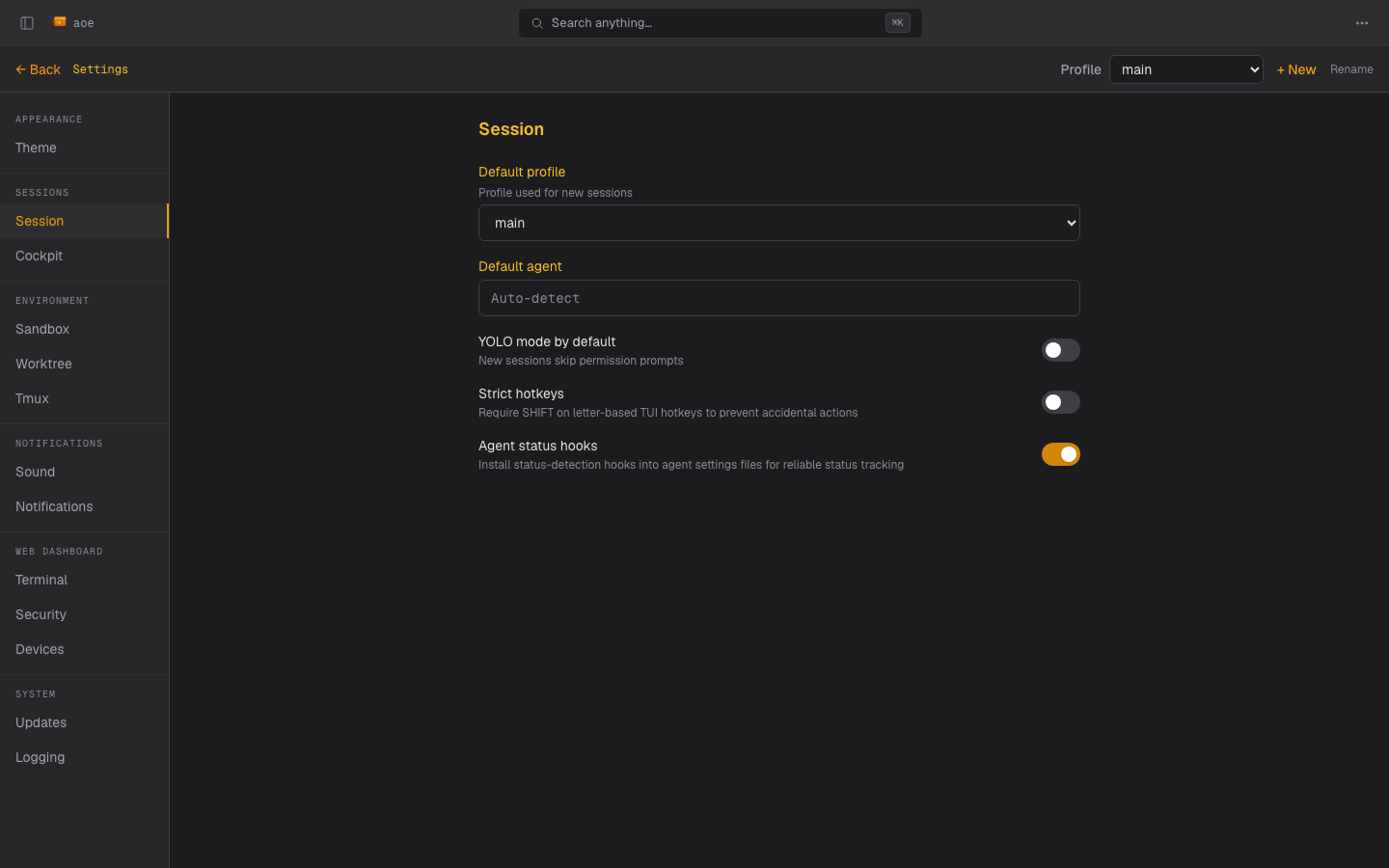
Task: Focus the Search anything field
Action: click(721, 23)
